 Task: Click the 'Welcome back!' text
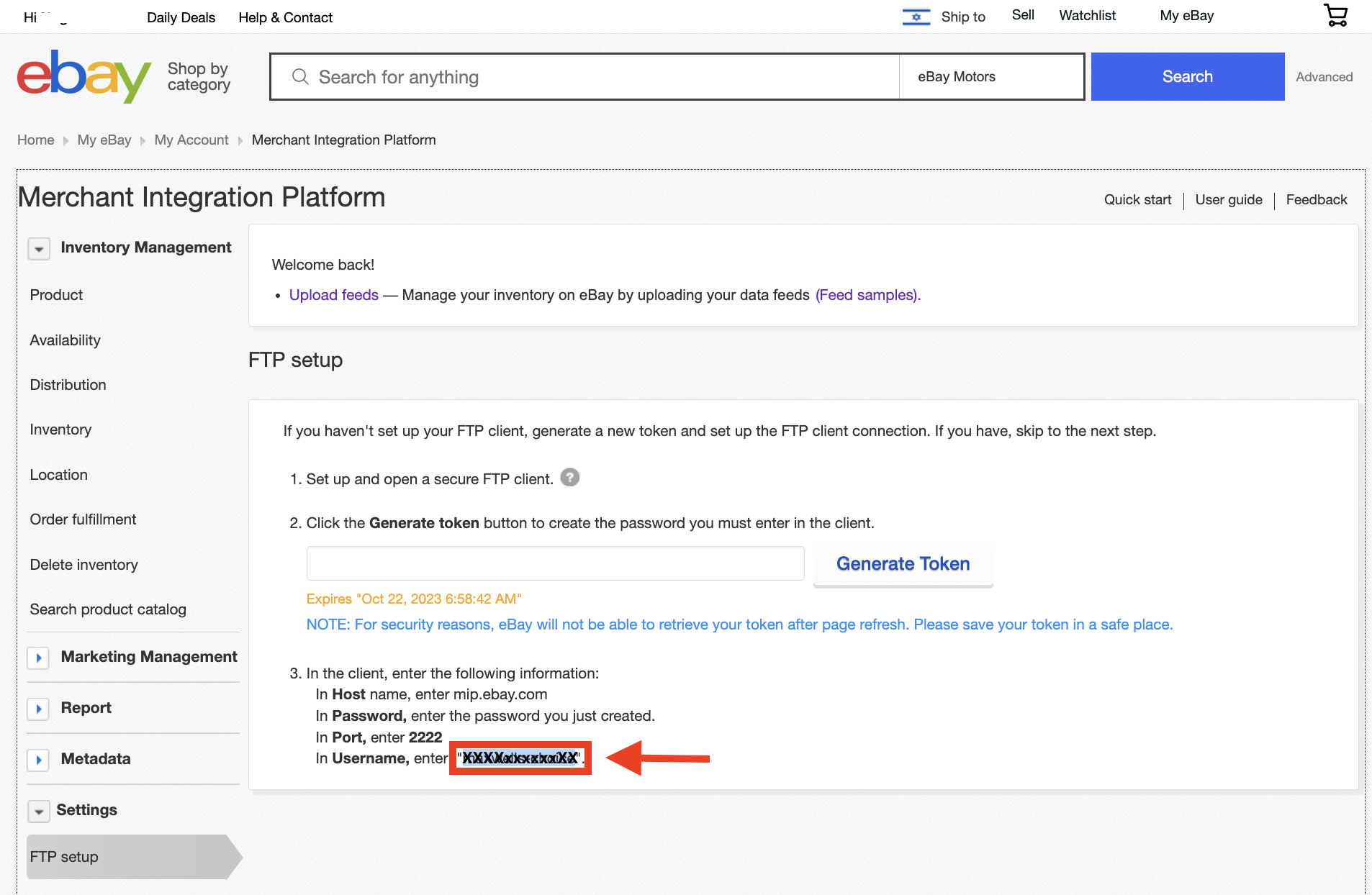323,265
